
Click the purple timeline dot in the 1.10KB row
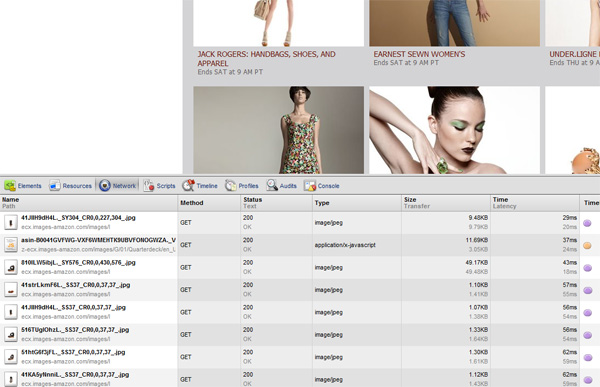click(587, 291)
